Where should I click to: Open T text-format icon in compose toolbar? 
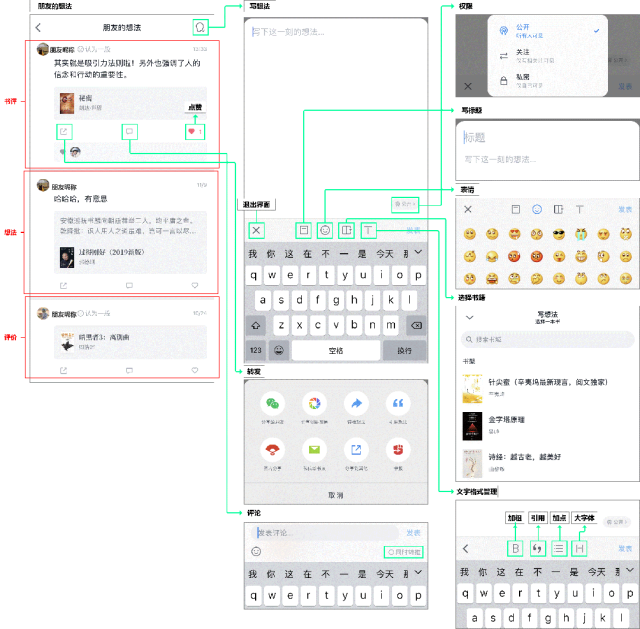[x=368, y=230]
